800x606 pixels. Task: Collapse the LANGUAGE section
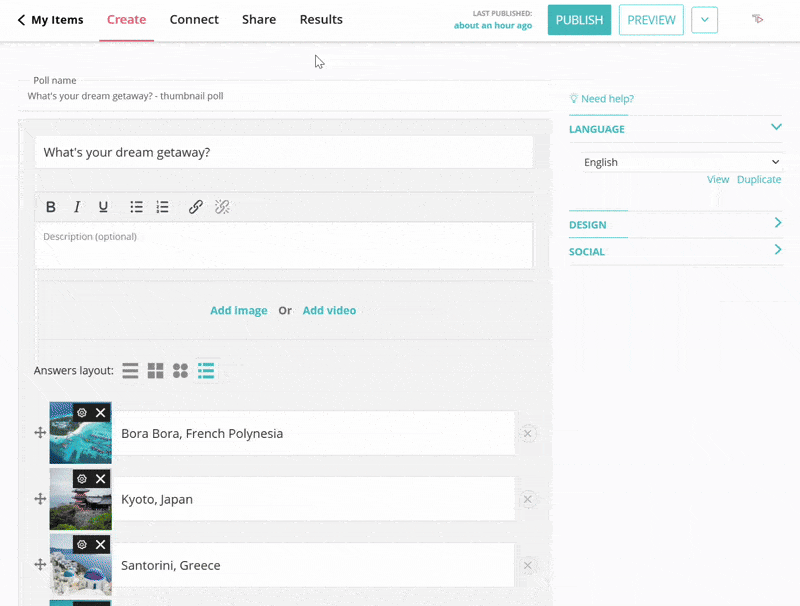[x=776, y=128]
